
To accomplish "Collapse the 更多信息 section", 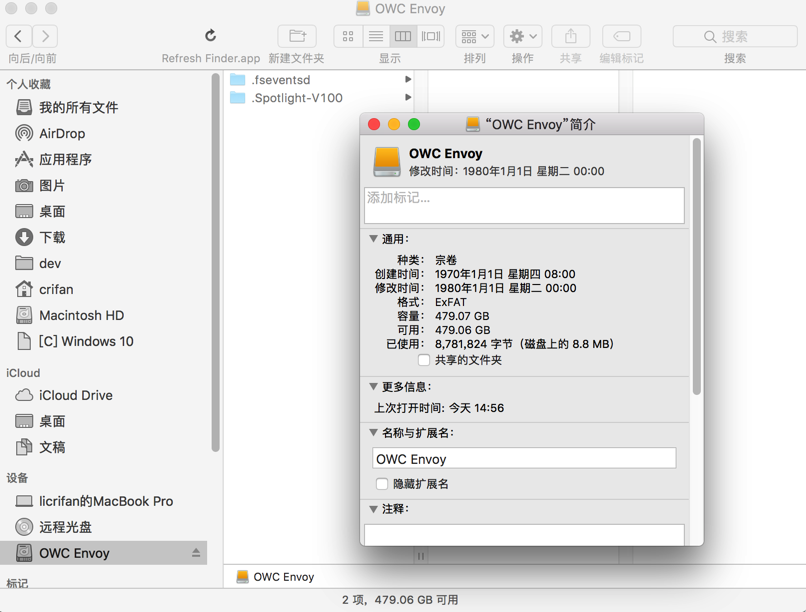I will tap(374, 386).
